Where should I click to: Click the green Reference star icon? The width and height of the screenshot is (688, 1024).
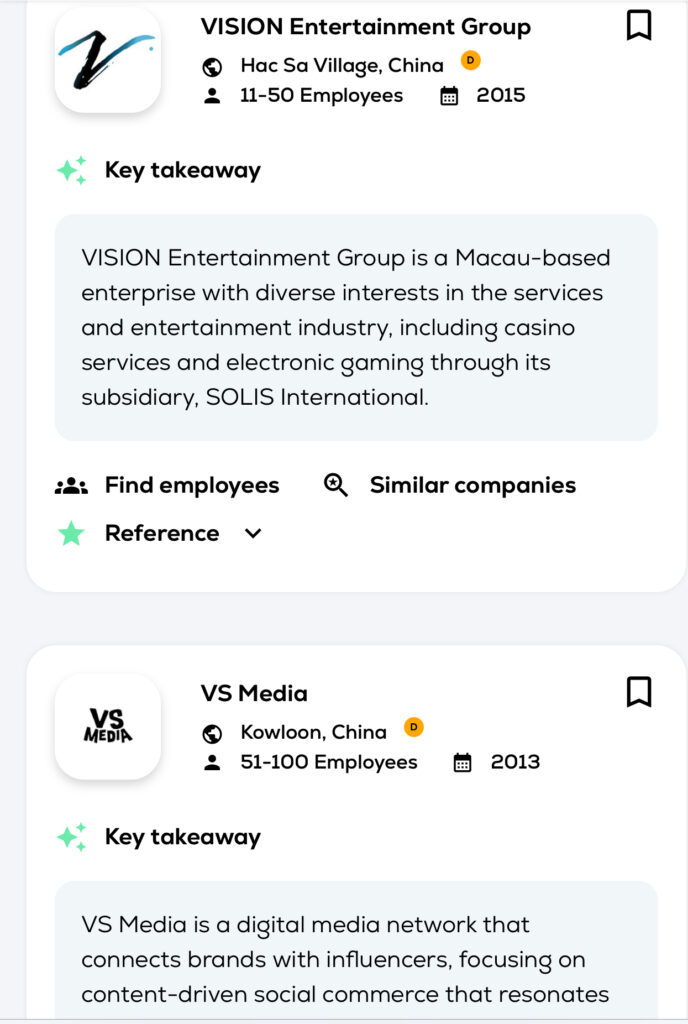tap(71, 534)
